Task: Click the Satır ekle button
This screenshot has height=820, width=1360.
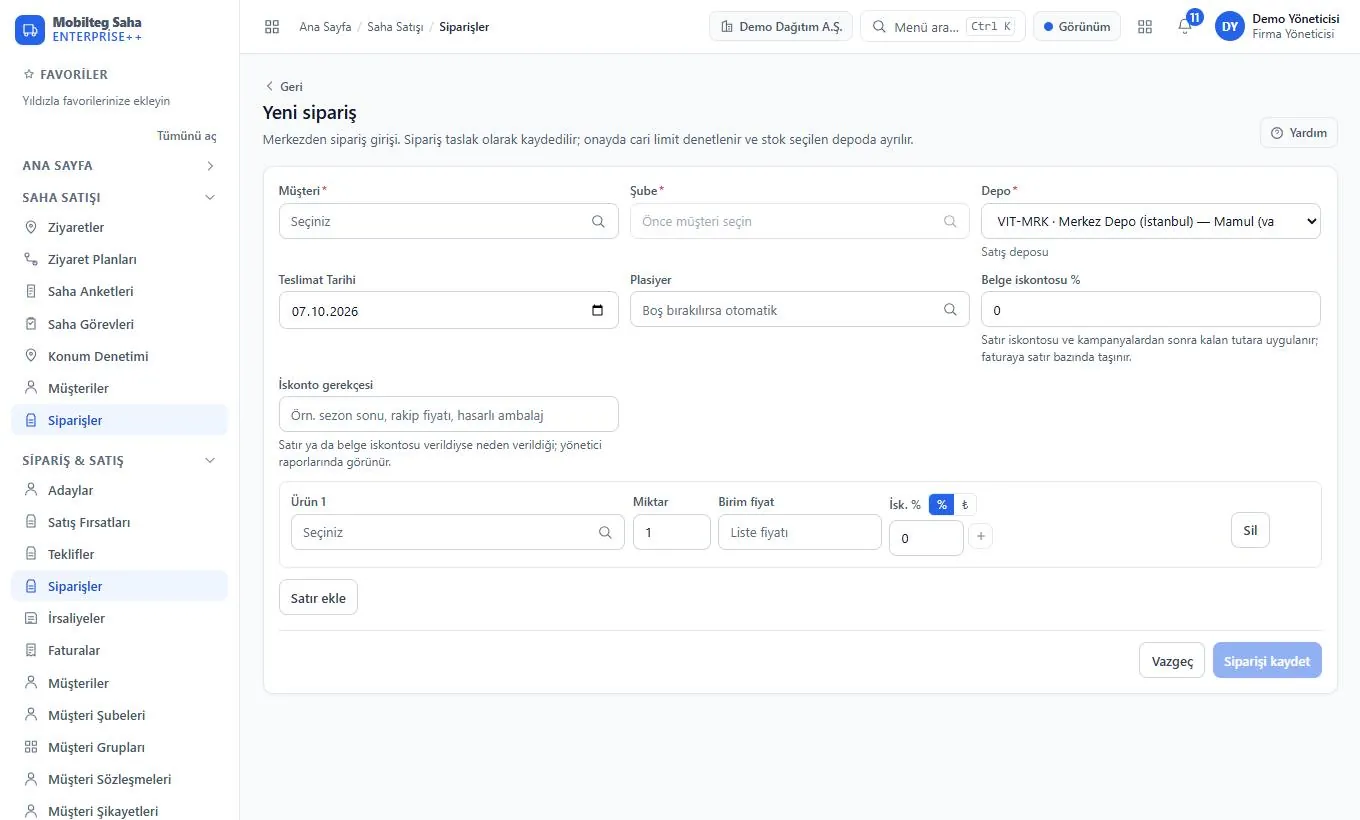Action: pyautogui.click(x=318, y=597)
